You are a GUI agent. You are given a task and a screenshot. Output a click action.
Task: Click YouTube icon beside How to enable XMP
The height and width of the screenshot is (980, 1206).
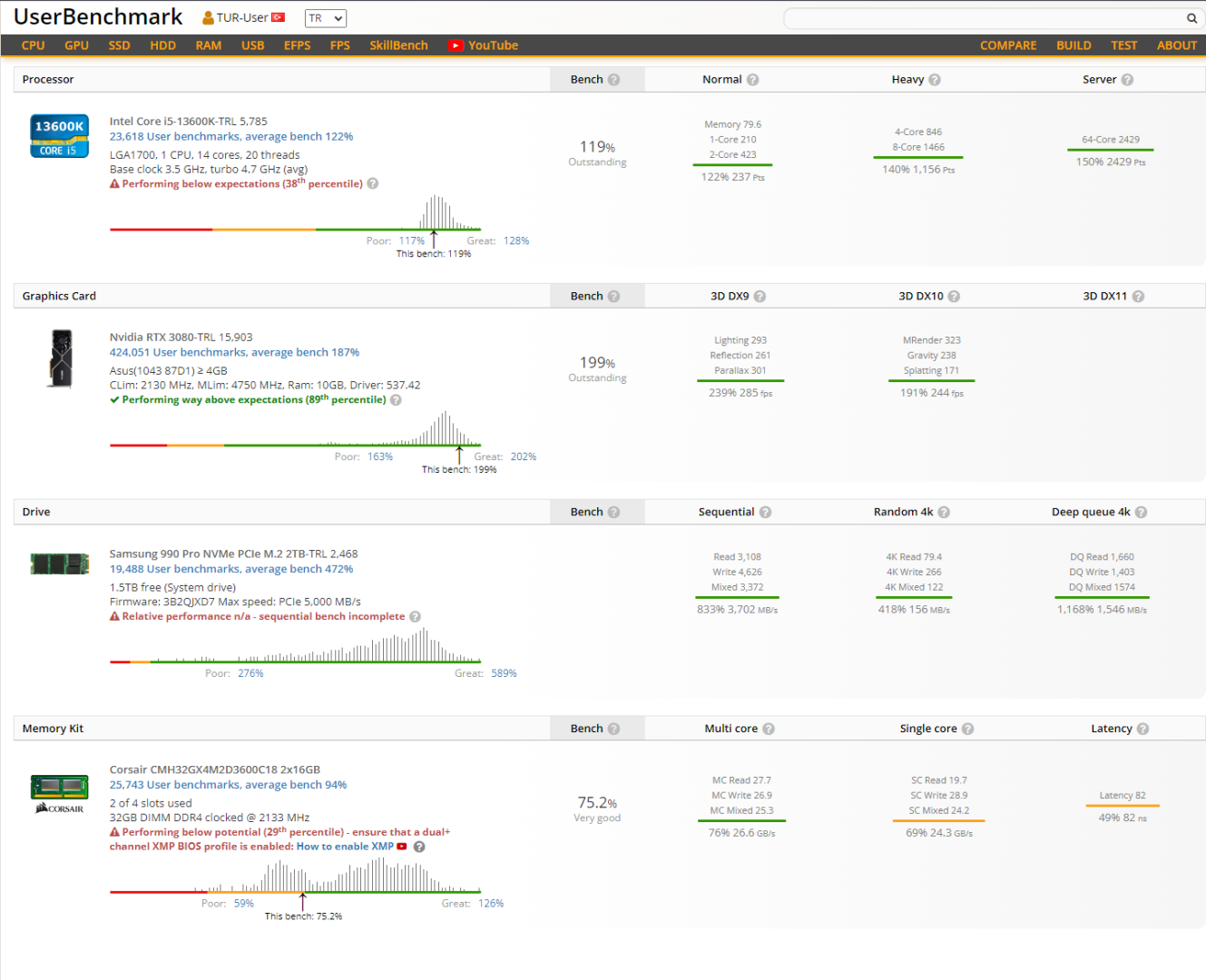402,847
